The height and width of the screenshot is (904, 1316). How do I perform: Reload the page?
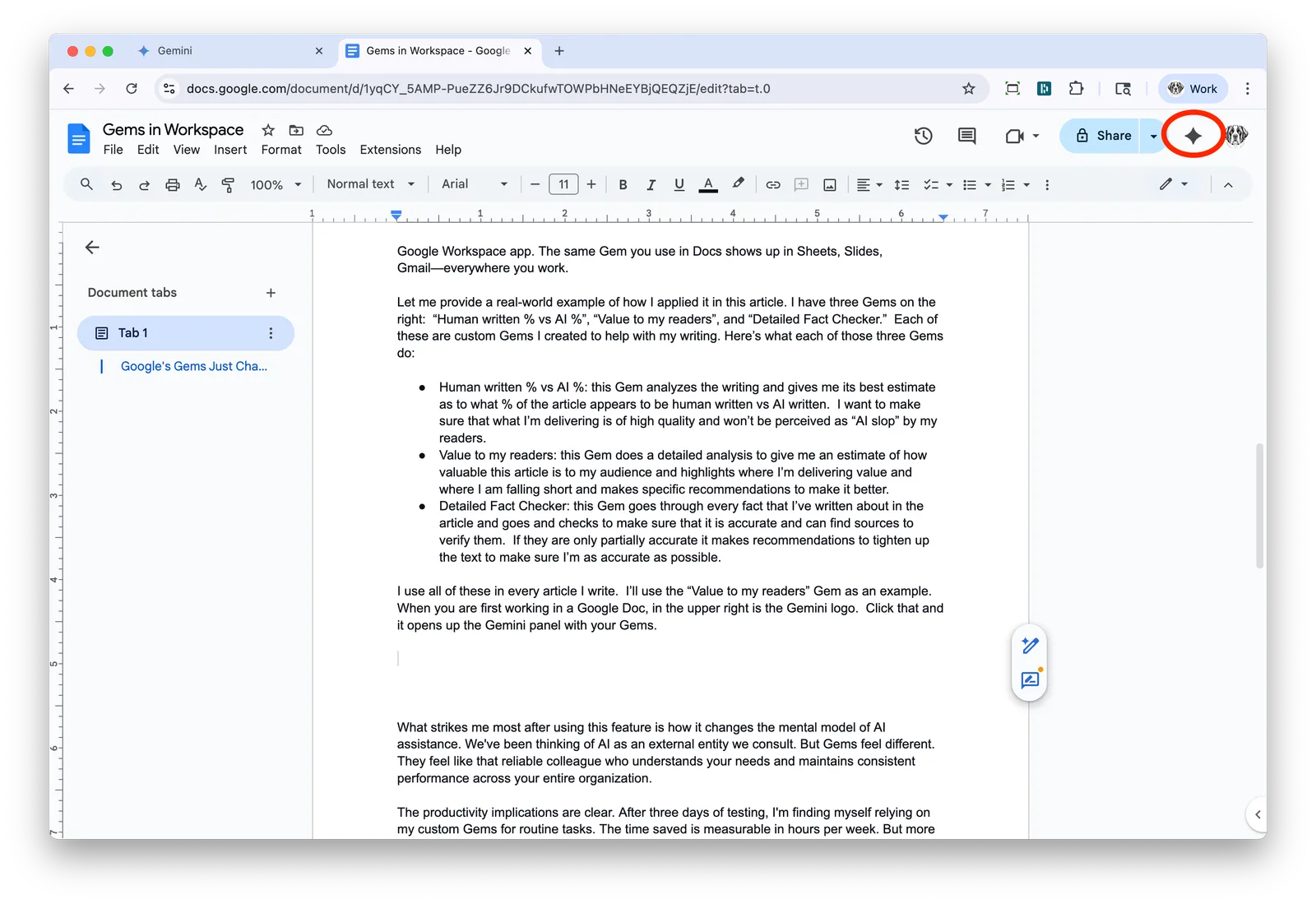pyautogui.click(x=132, y=89)
